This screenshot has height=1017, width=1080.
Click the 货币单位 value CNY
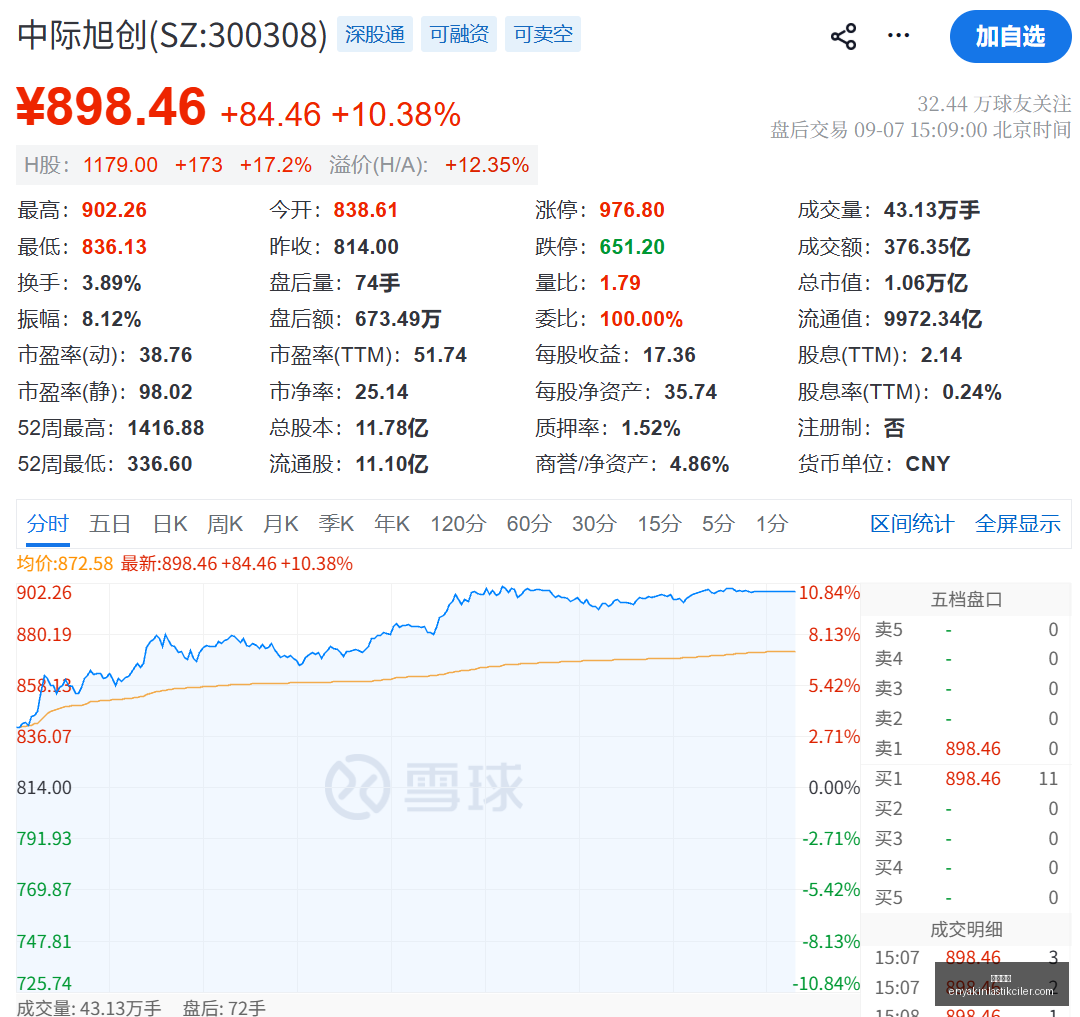[927, 464]
